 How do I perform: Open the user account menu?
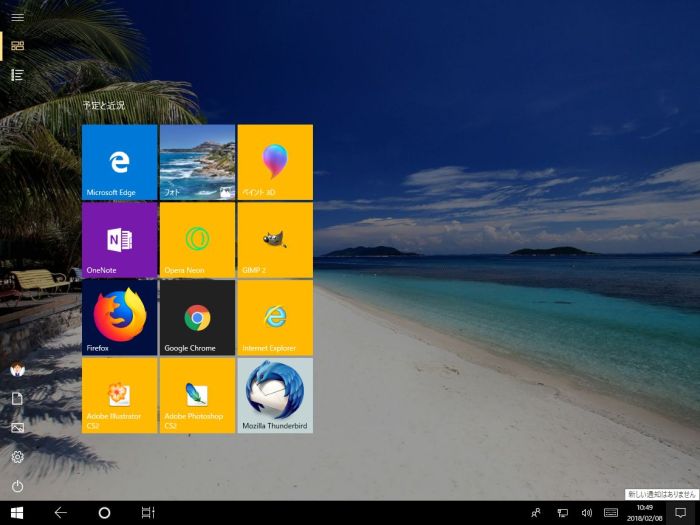[17, 369]
